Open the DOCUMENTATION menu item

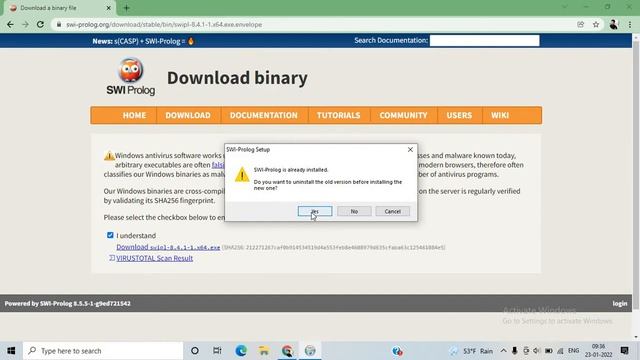[x=264, y=115]
